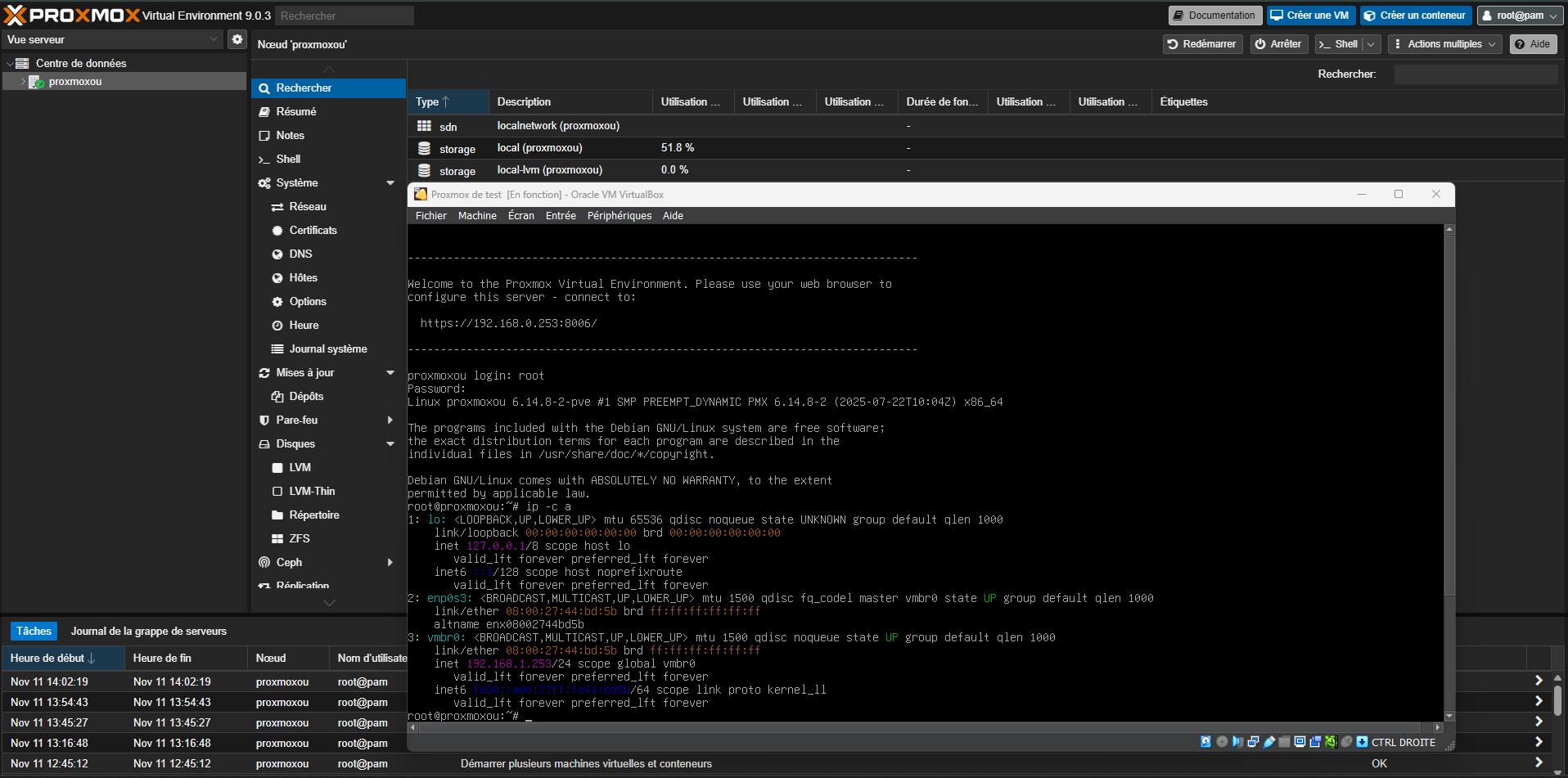This screenshot has height=778, width=1568.
Task: Click the Heure clock settings item
Action: pyautogui.click(x=304, y=325)
